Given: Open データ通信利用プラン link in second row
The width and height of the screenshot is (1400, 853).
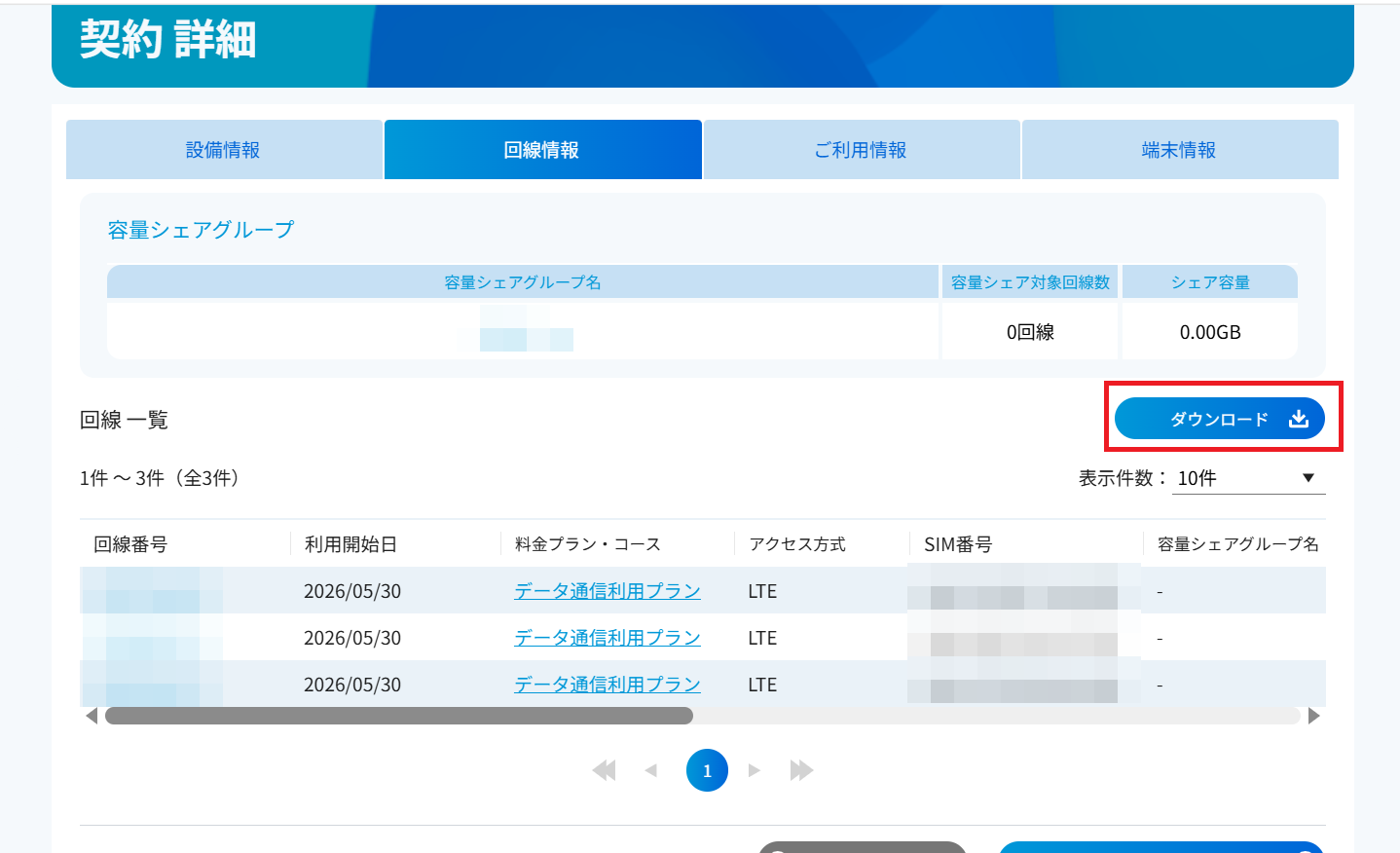Looking at the screenshot, I should (x=608, y=638).
